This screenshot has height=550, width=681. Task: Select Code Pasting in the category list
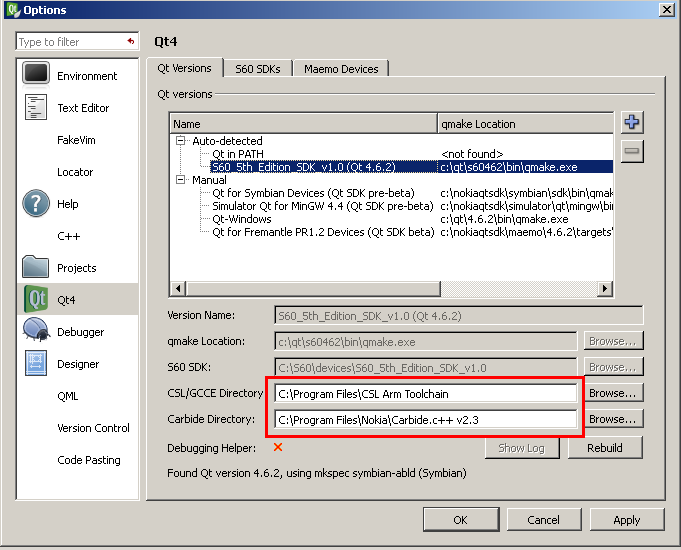77,460
